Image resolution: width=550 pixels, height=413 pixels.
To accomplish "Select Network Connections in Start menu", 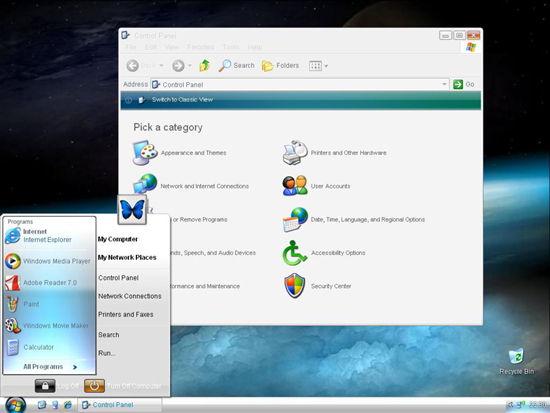I will click(130, 296).
